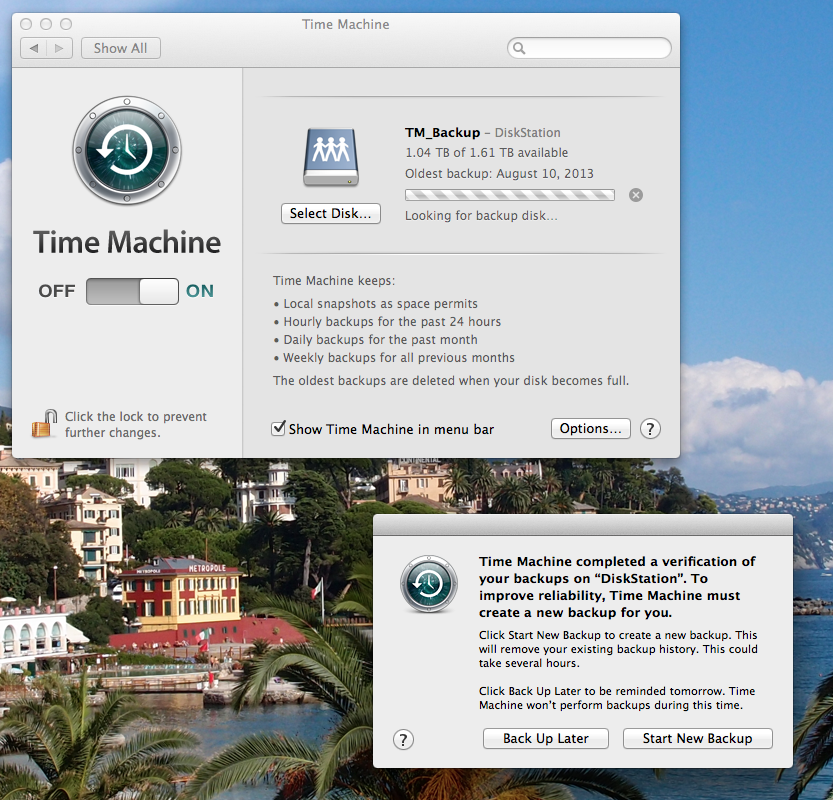Click the lock icon to prevent changes

(43, 424)
